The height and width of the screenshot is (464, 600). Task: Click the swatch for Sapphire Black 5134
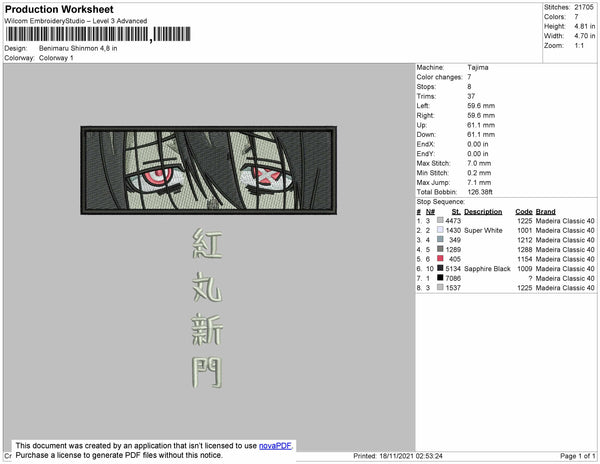tap(440, 268)
